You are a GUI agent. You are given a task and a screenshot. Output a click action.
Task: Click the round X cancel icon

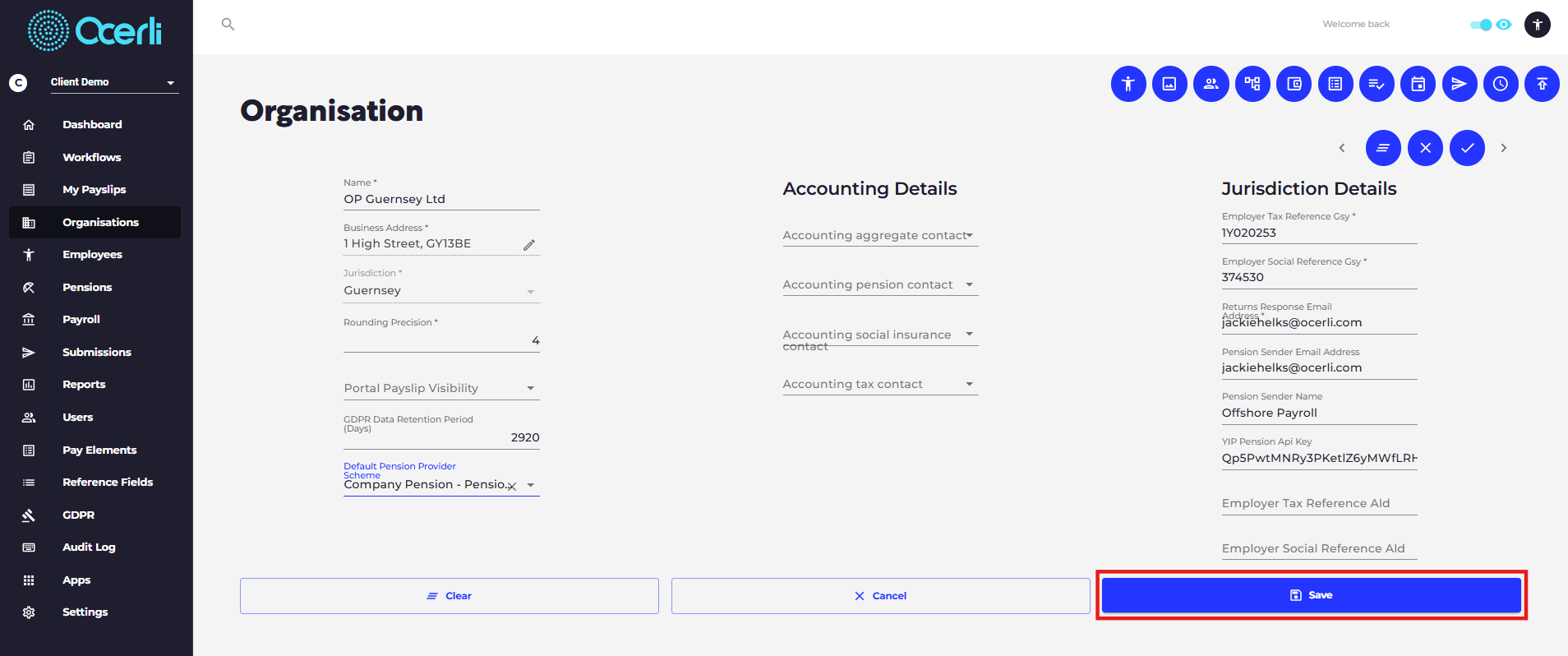(1425, 148)
